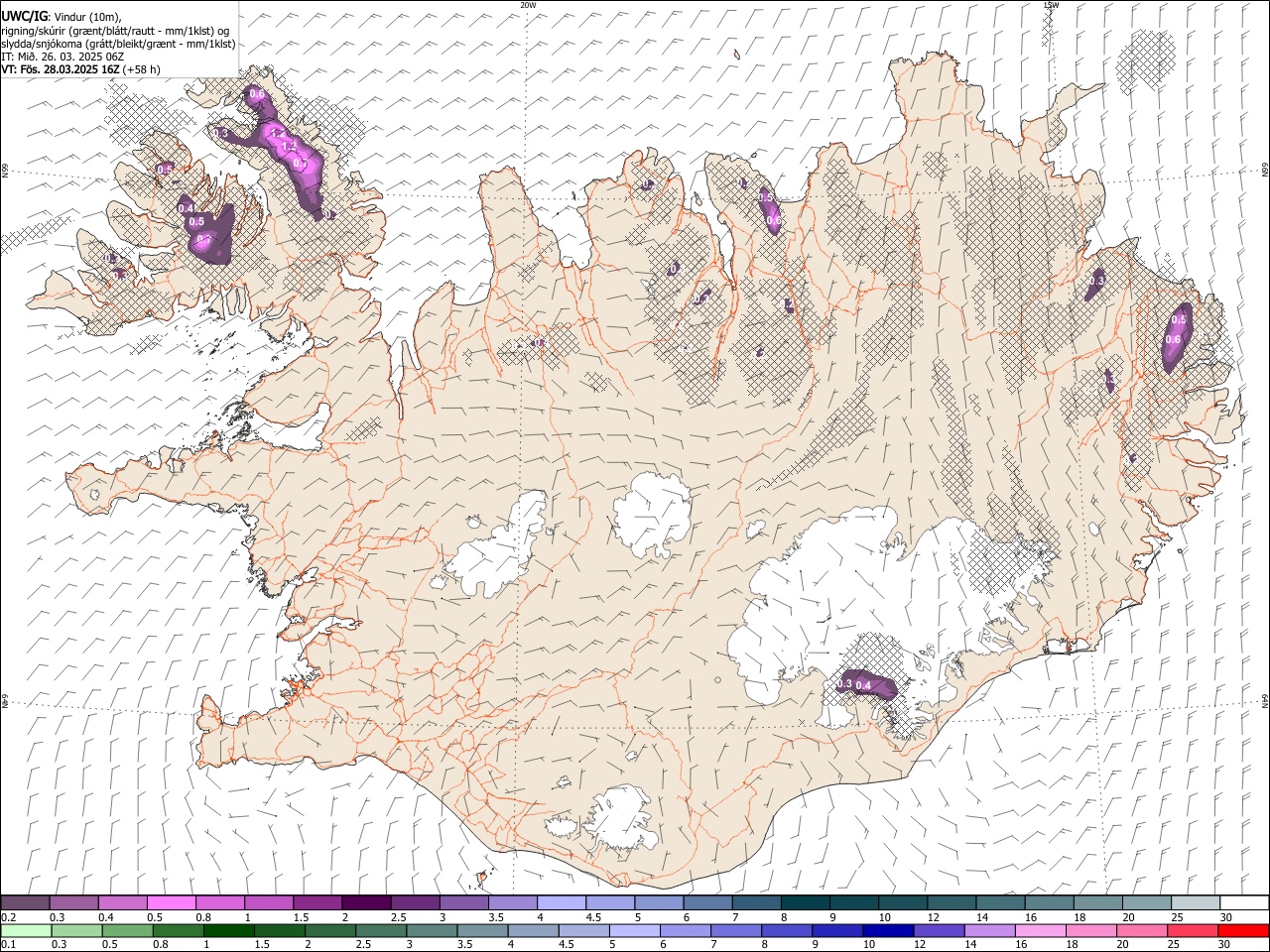
Task: Pick the bright red 30 swatch, lower legend row
Action: coord(1243,930)
